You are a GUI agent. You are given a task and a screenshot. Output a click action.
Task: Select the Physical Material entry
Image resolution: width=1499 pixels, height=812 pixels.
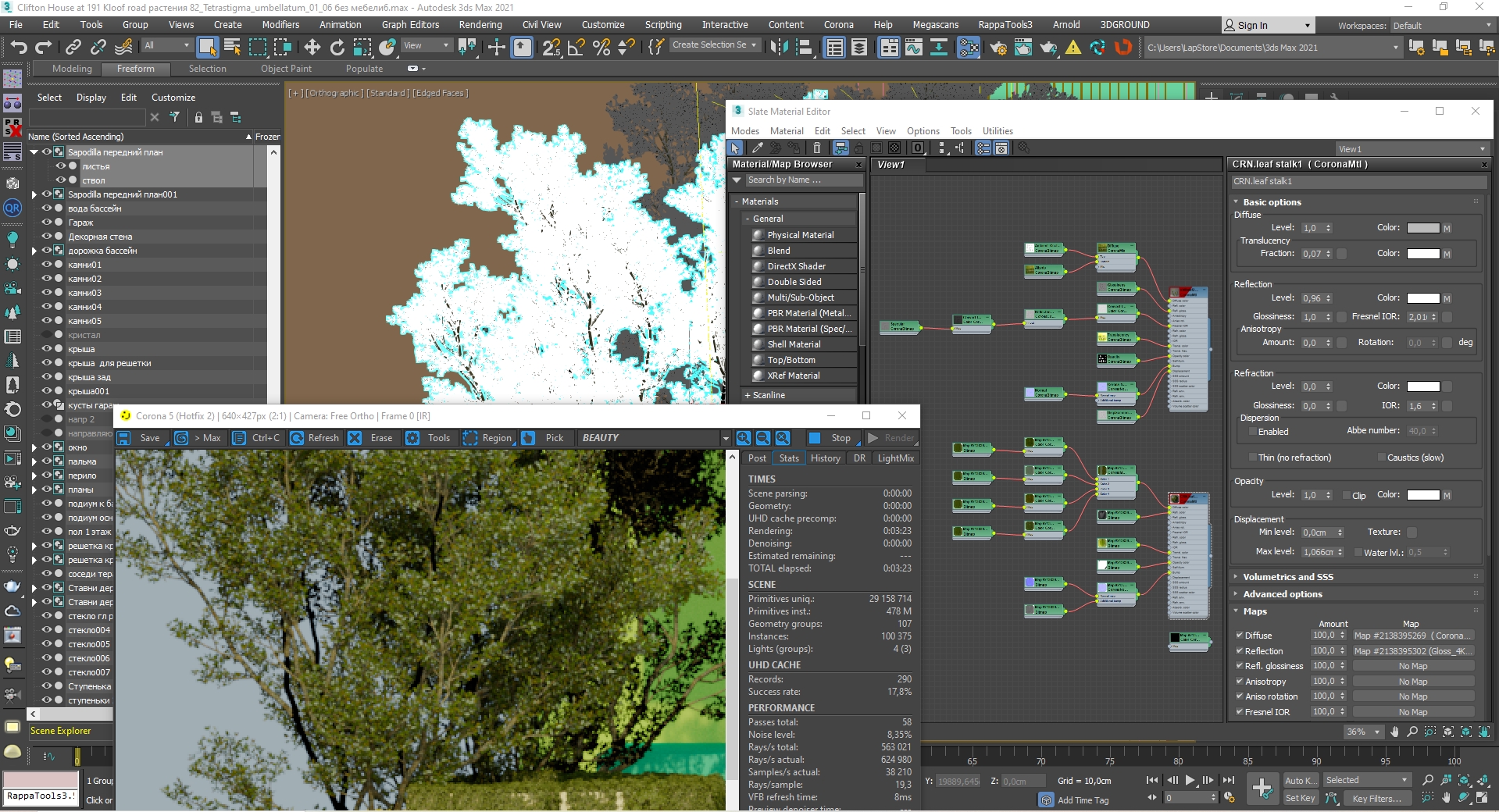(x=801, y=235)
